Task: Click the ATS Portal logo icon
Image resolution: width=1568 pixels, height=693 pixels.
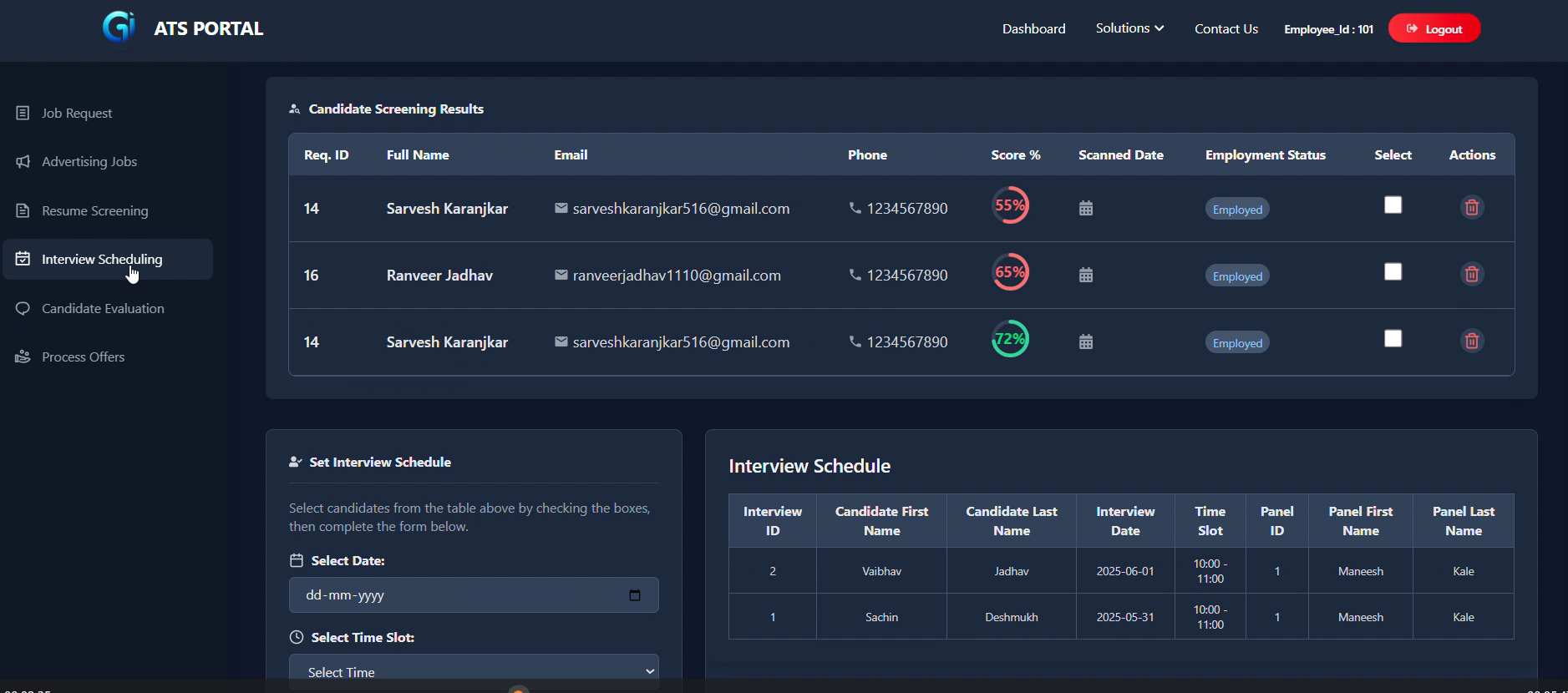Action: [119, 28]
